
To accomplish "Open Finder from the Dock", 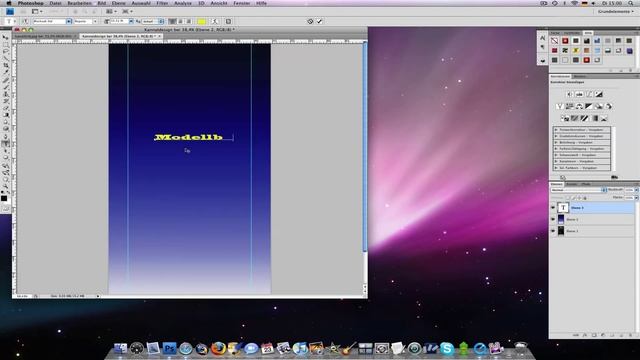I will click(x=120, y=348).
